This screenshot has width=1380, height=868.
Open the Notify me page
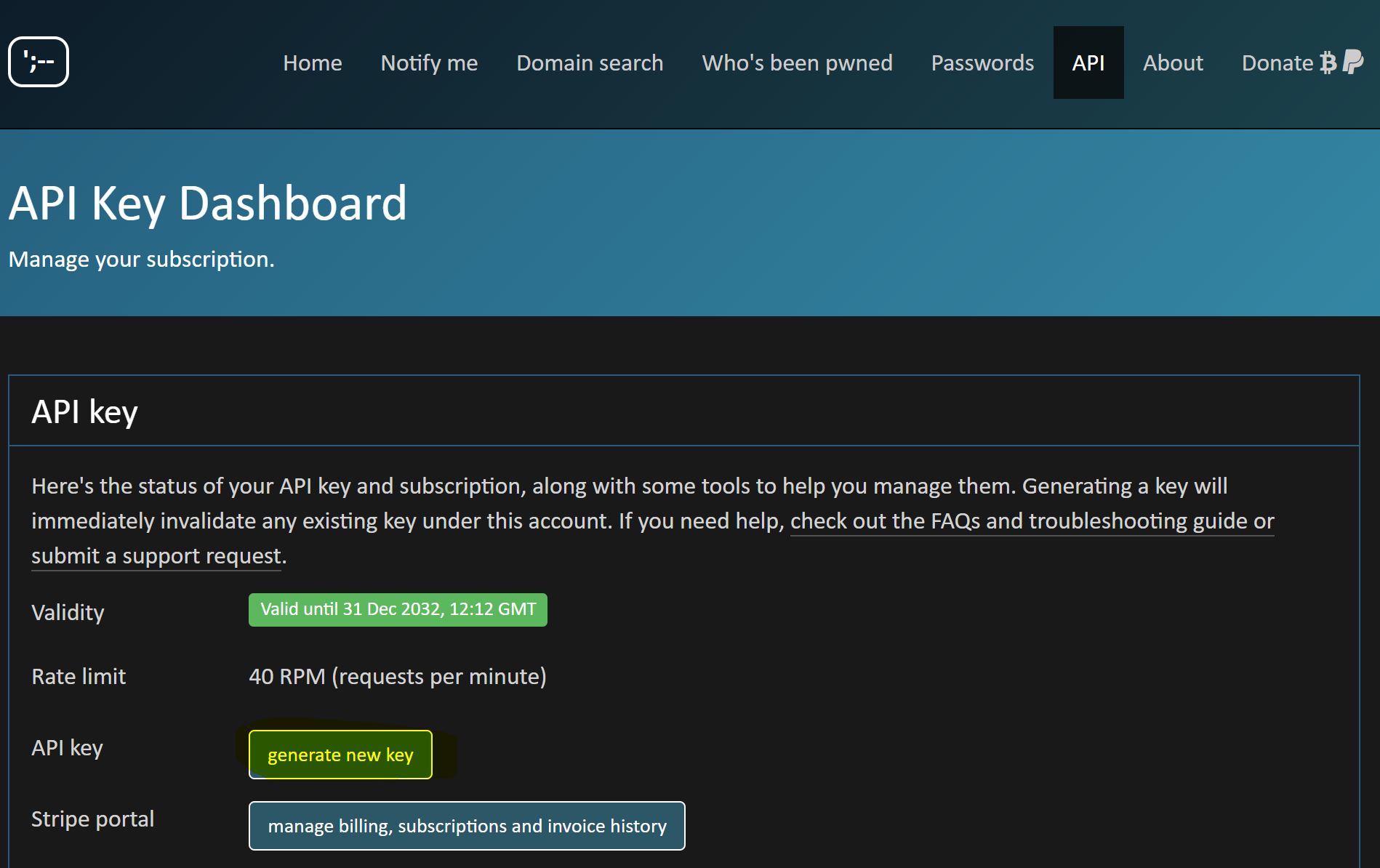click(x=428, y=63)
